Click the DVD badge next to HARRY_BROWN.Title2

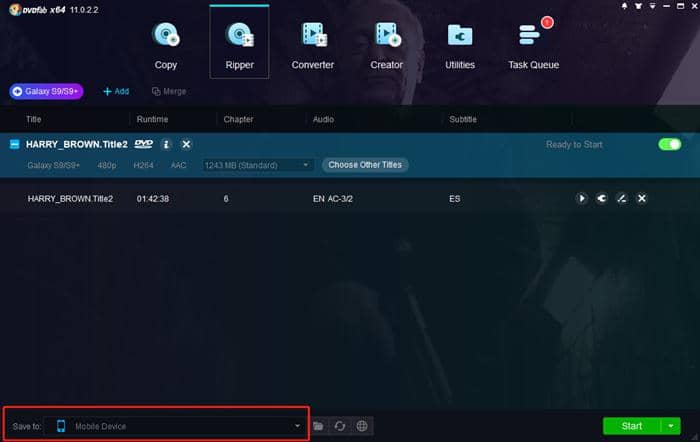click(144, 144)
